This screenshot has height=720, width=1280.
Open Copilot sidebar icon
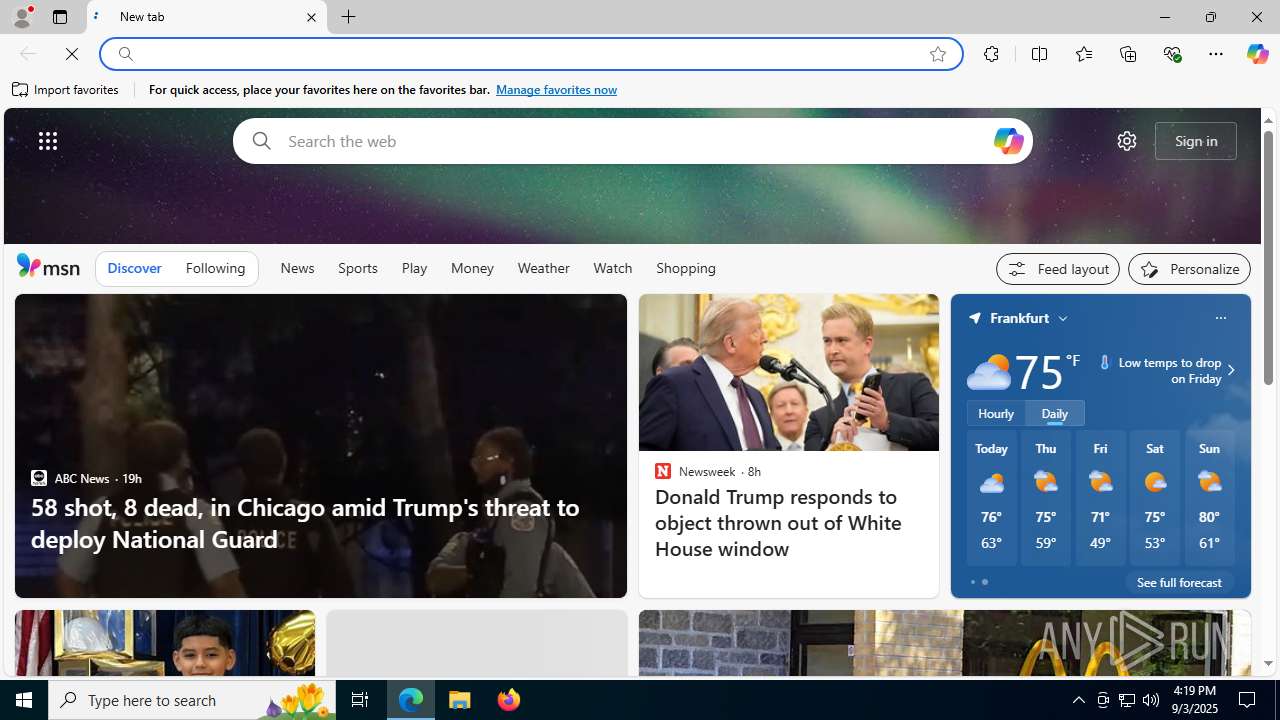1257,54
